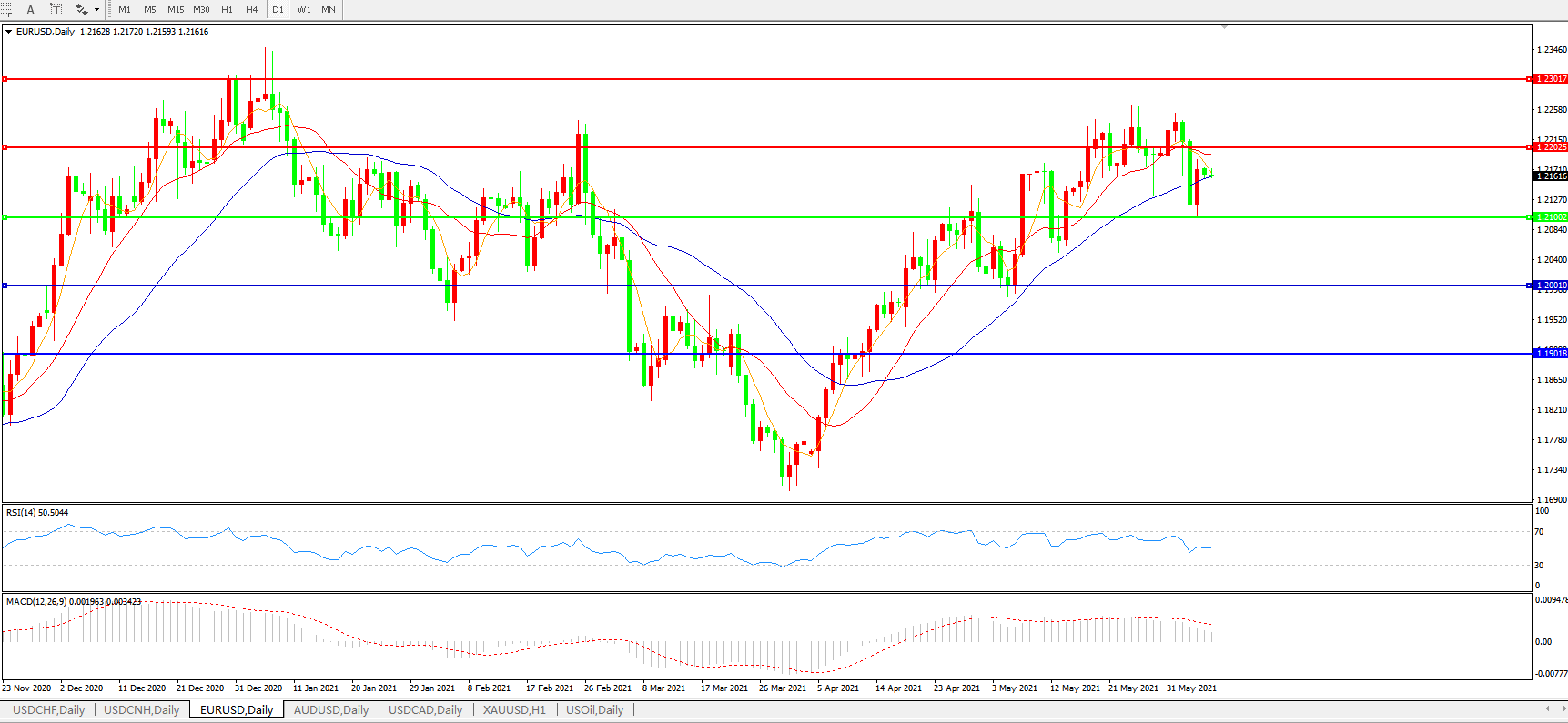Click the gray chart shift triangle marker
Viewport: 1568px width, 723px height.
(1224, 26)
